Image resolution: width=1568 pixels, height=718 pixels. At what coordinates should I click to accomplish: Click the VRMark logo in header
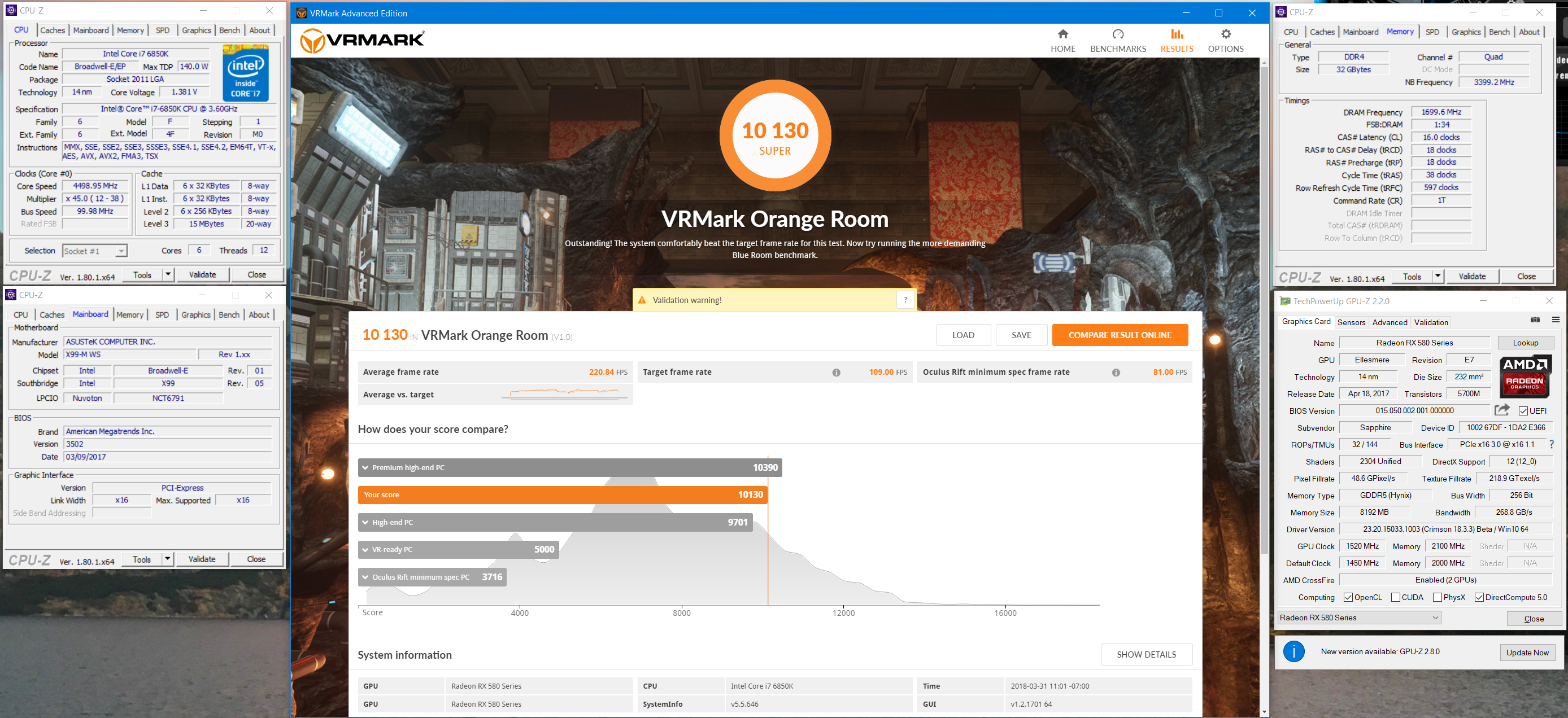click(363, 41)
